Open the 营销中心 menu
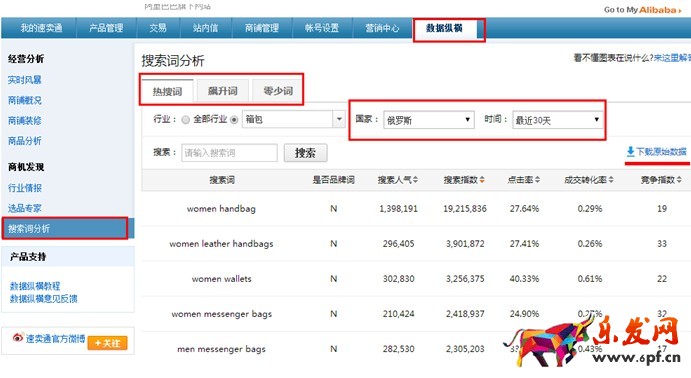Viewport: 691px width, 378px height. pos(382,28)
